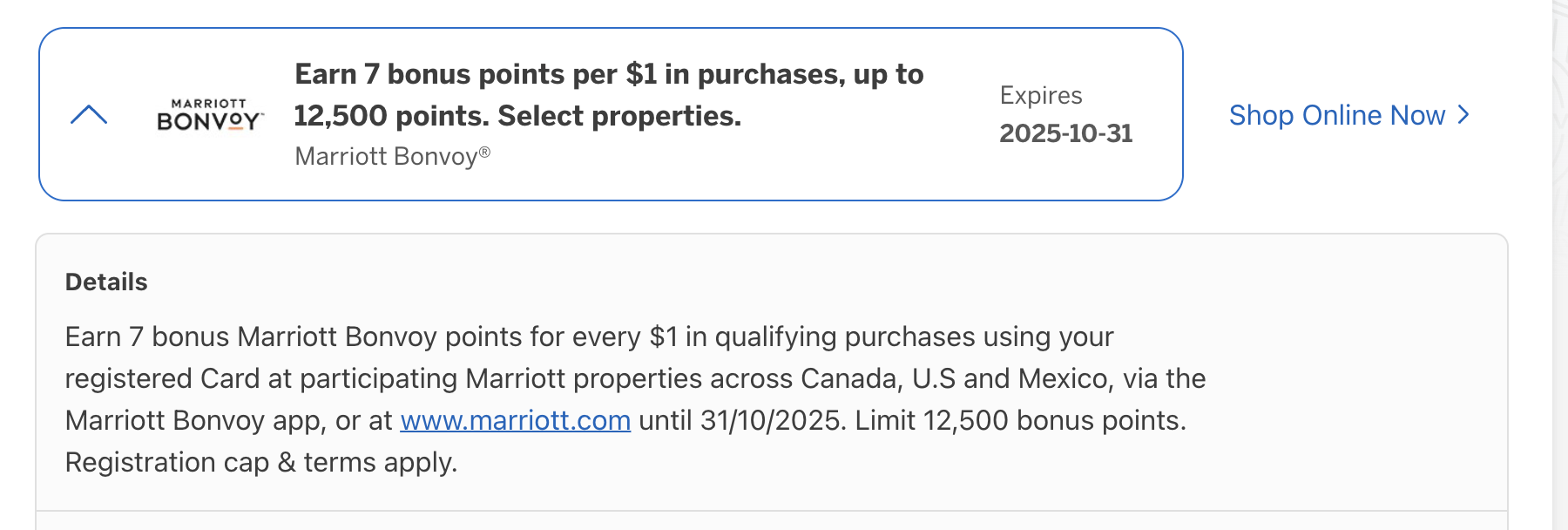Click the "Limit 12,500 bonus points." sentence
This screenshot has height=530, width=1568.
(1020, 420)
